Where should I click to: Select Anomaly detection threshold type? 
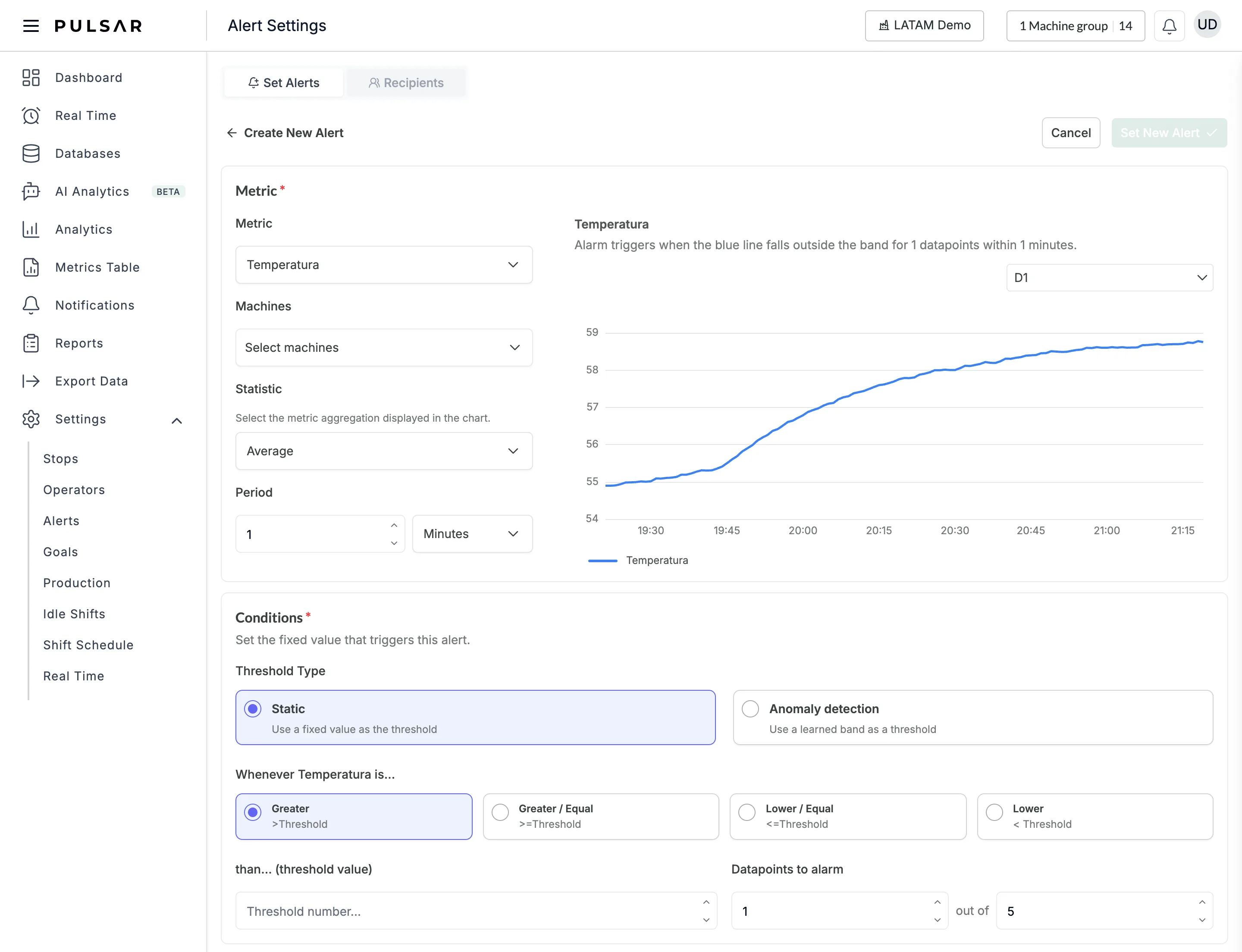coord(973,717)
